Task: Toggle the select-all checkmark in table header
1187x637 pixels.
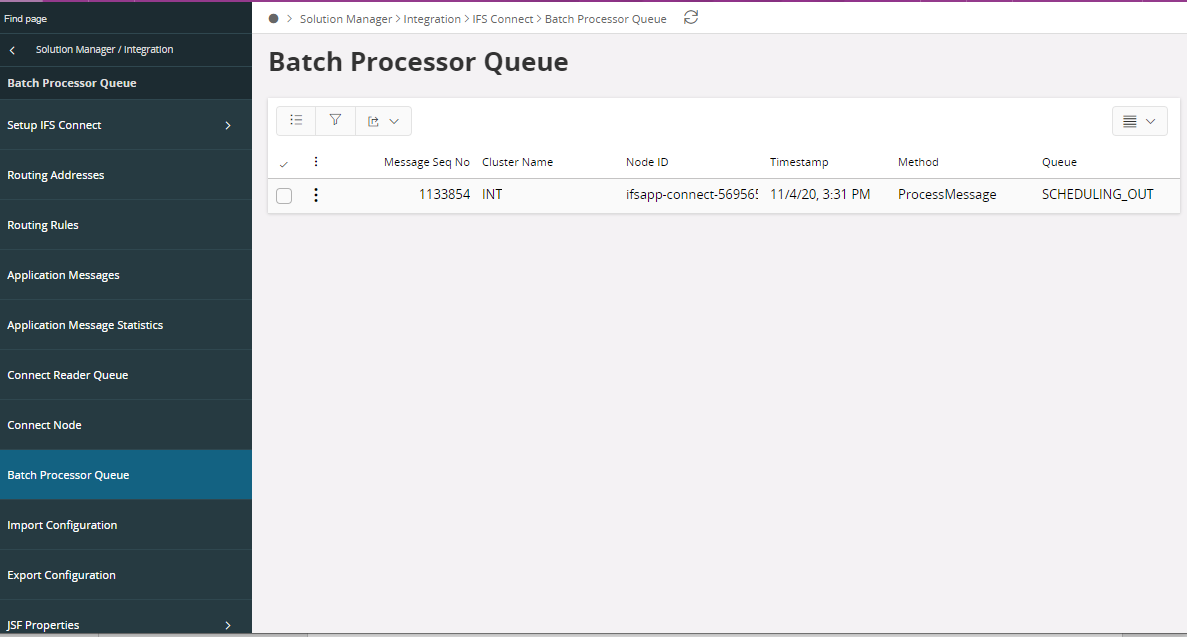Action: 284,163
